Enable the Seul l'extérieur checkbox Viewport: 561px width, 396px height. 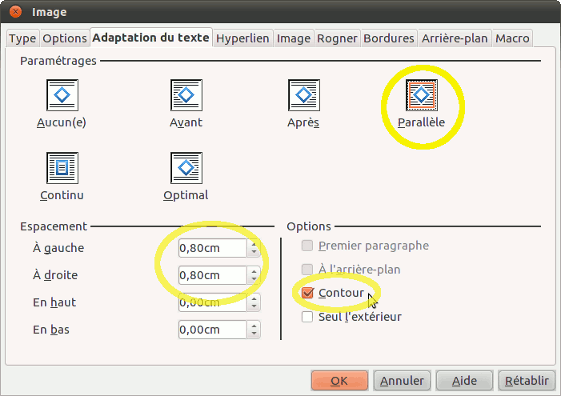pyautogui.click(x=307, y=317)
